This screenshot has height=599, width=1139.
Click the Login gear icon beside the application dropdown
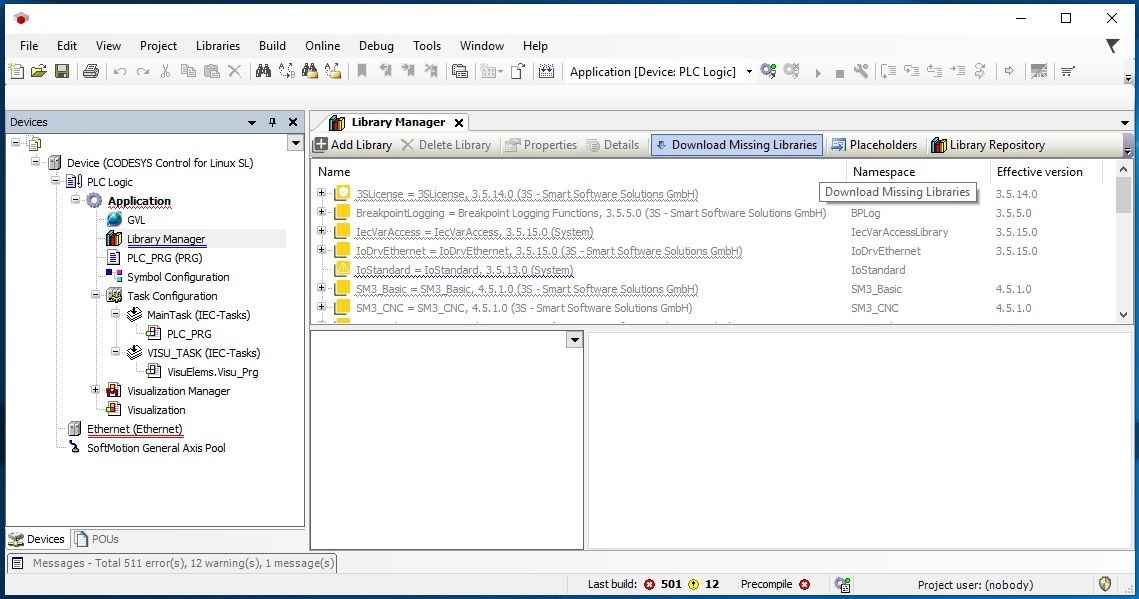click(768, 71)
